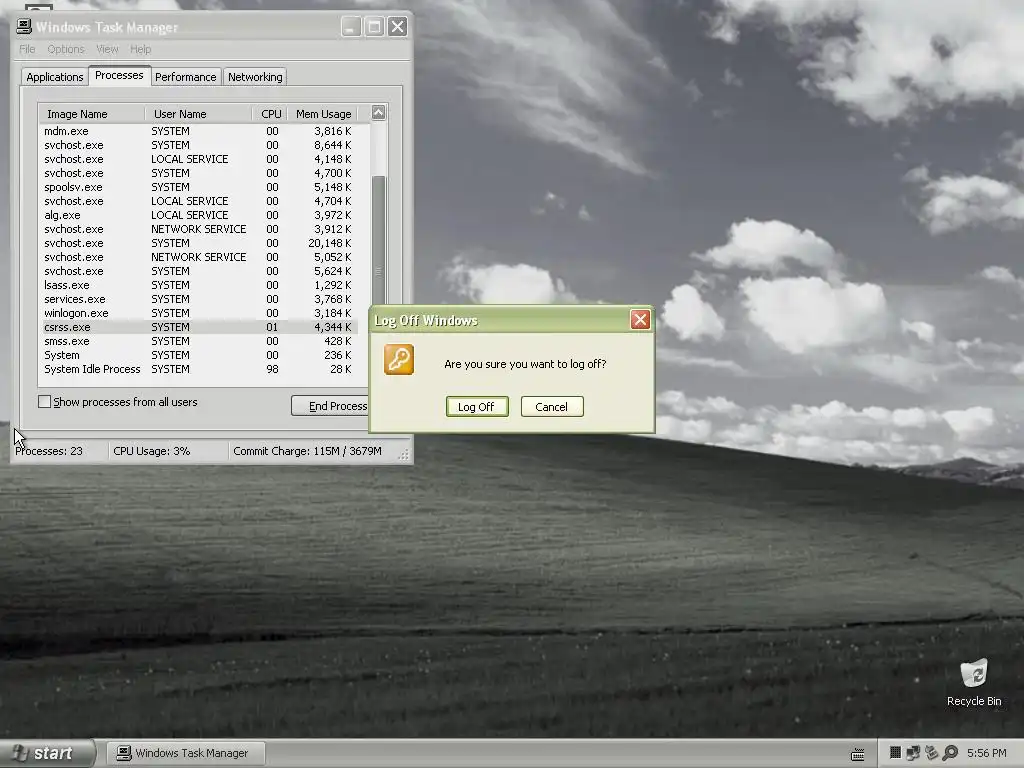Open the File menu in Task Manager
1024x768 pixels.
click(27, 49)
